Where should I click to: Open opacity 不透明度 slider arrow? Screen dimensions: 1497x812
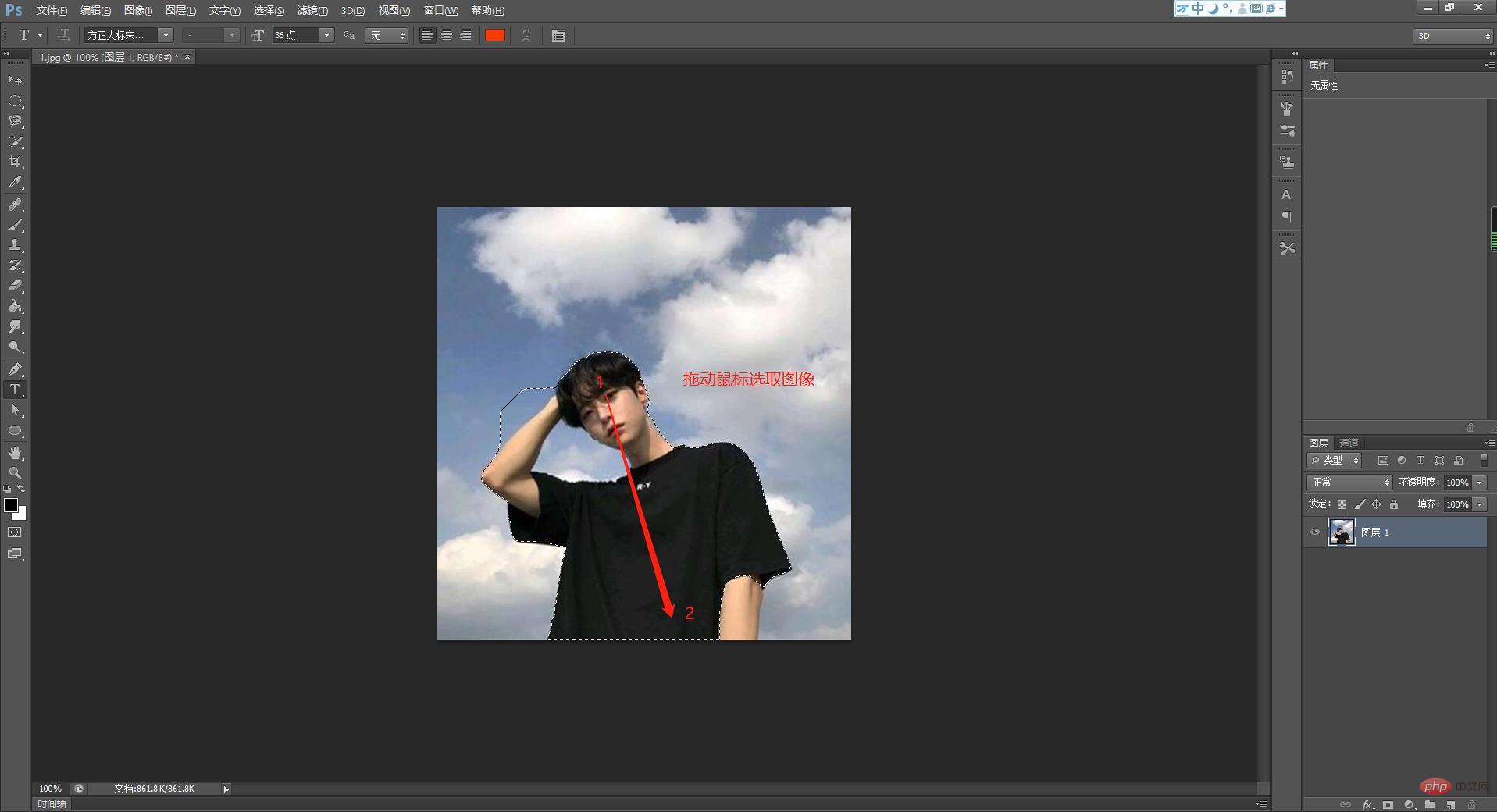[1480, 483]
